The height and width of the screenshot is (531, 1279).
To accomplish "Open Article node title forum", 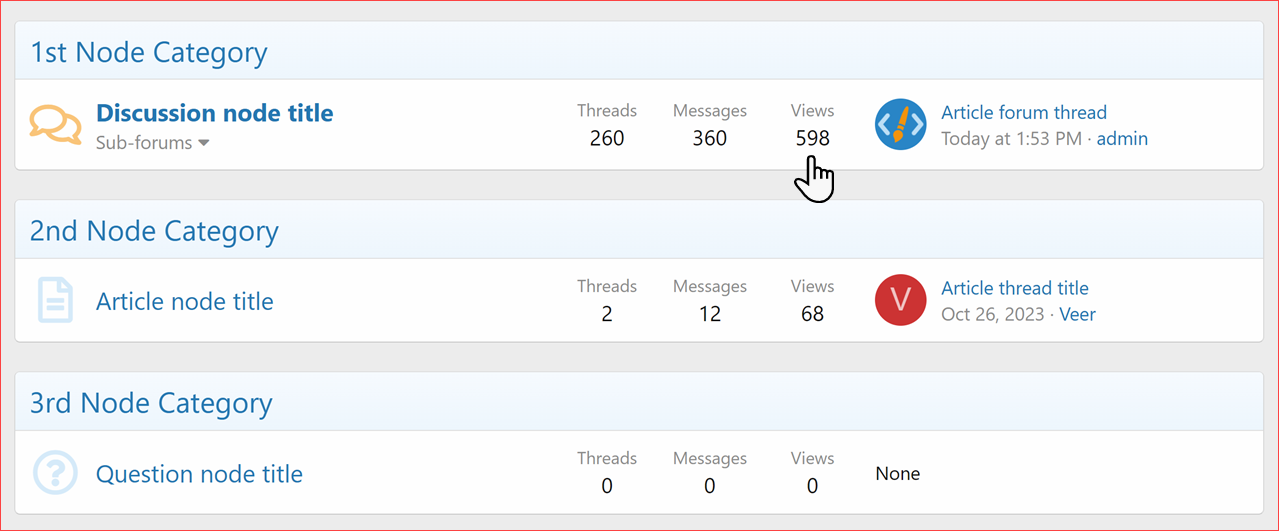I will pyautogui.click(x=185, y=301).
